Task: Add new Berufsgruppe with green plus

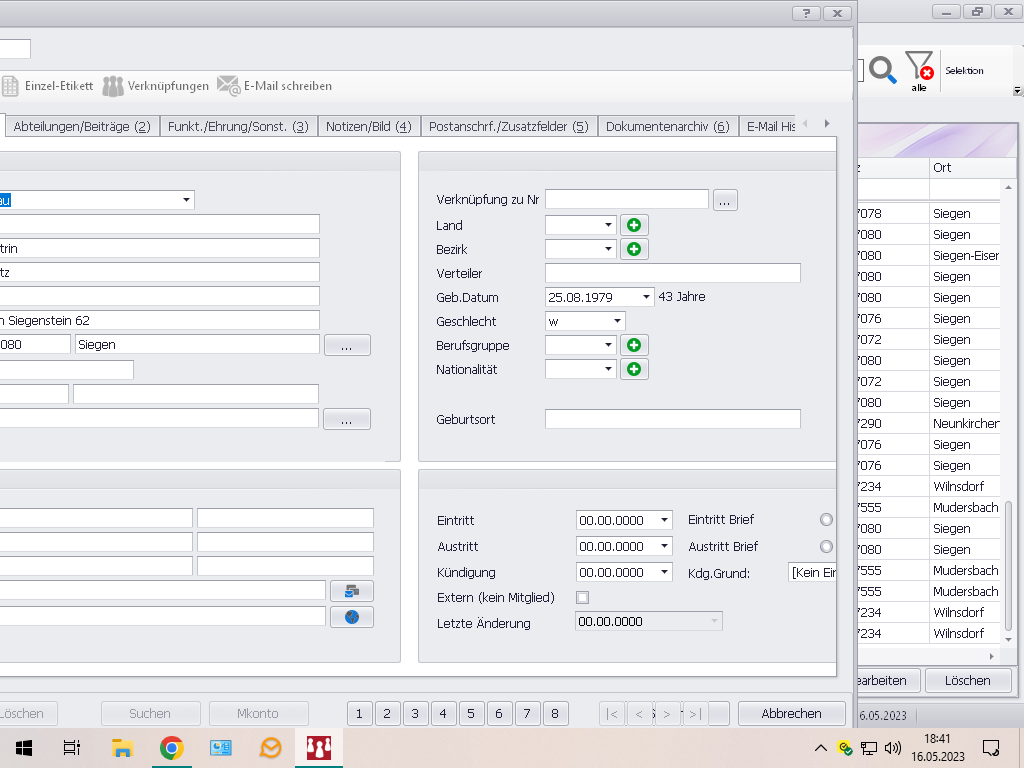Action: click(634, 345)
